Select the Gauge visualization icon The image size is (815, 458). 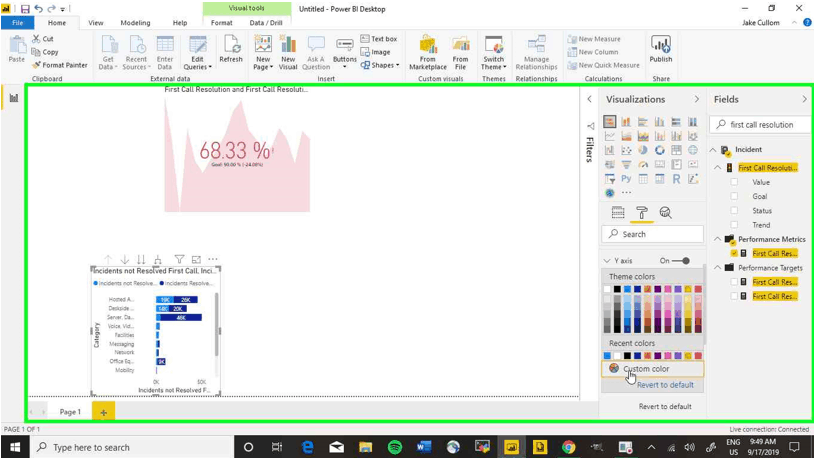643,165
